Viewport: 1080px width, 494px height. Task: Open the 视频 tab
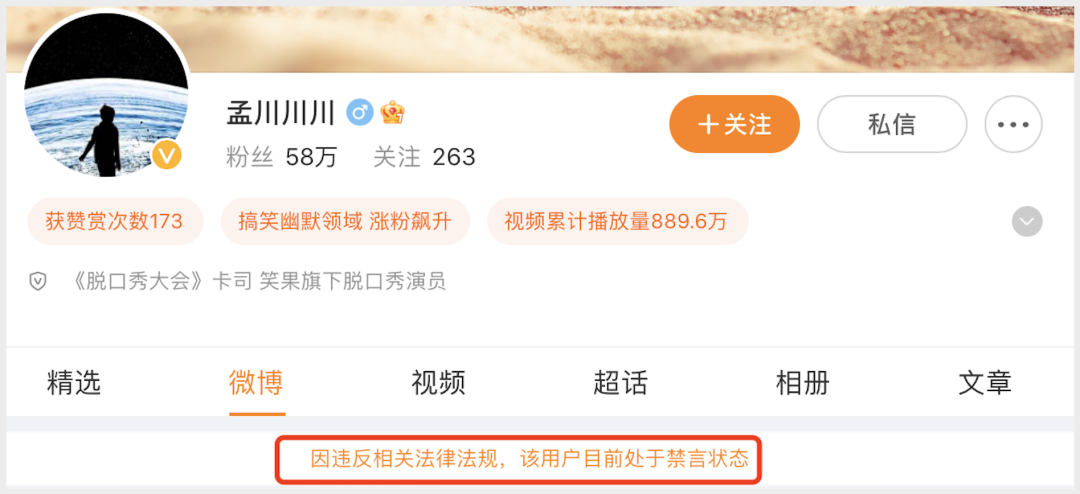coord(439,382)
